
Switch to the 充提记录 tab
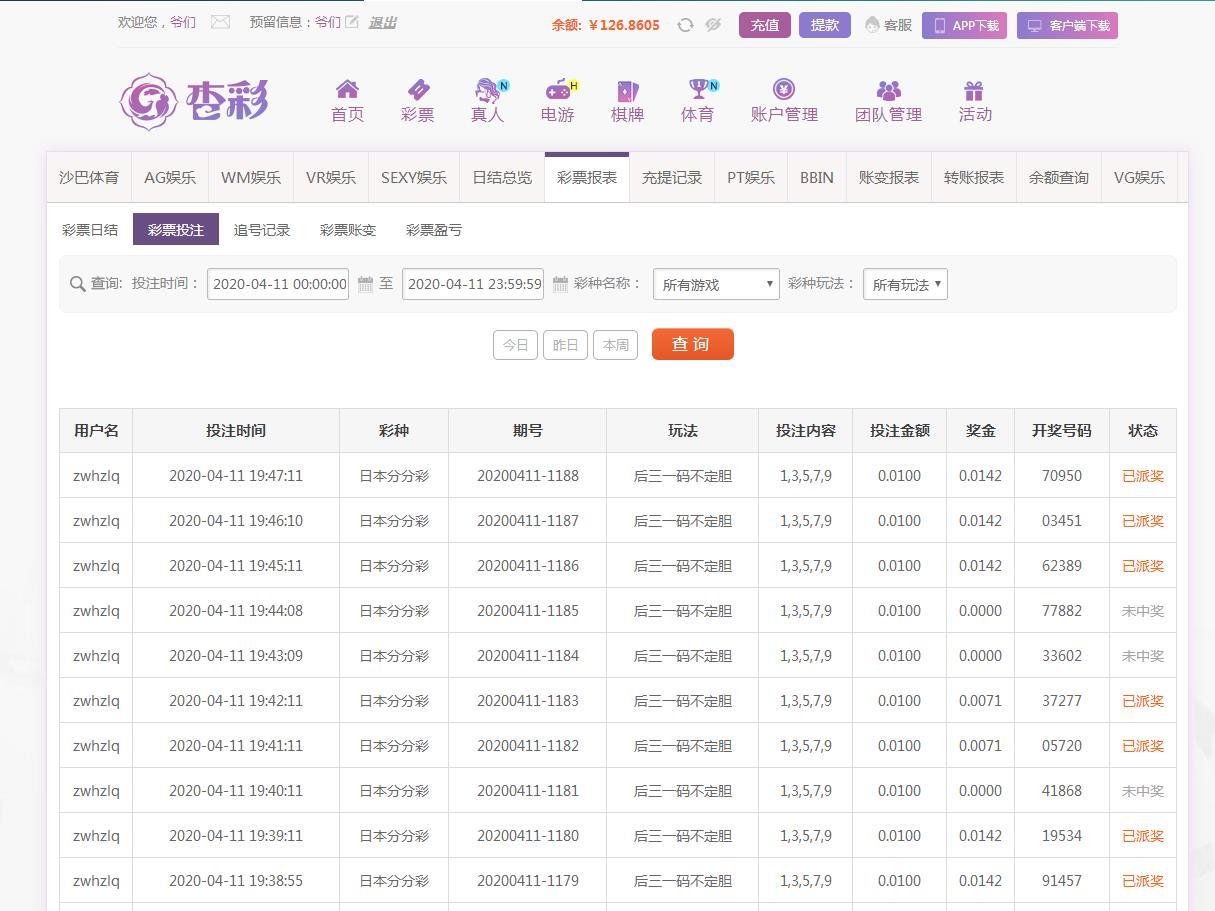click(x=671, y=178)
